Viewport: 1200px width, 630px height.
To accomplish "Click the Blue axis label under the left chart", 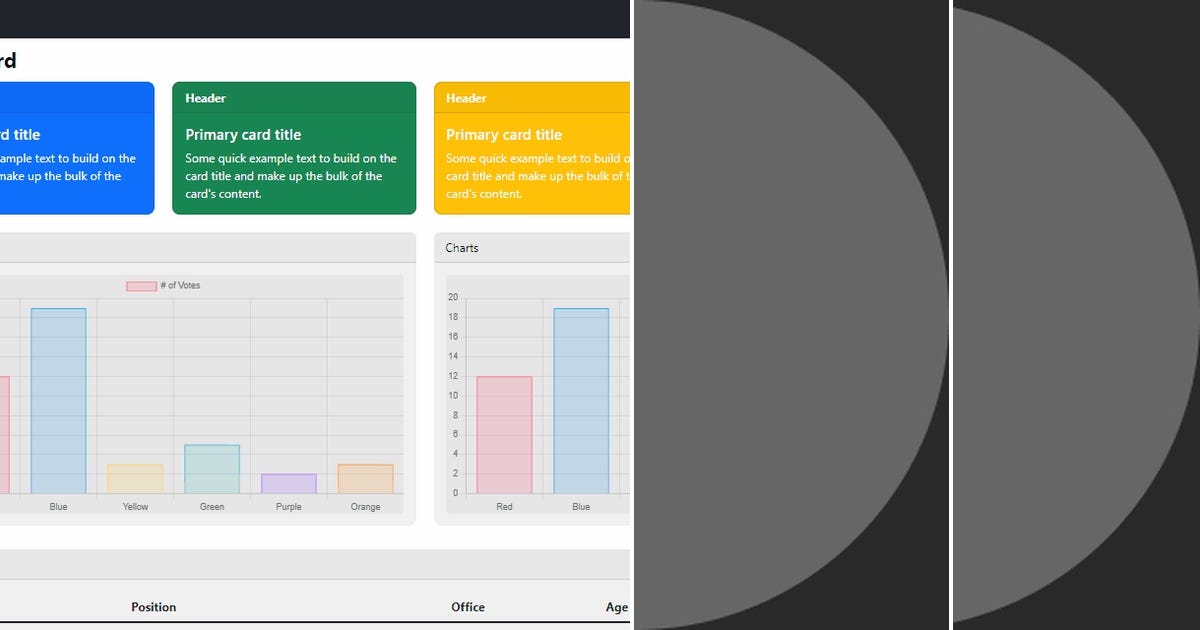I will (x=58, y=506).
